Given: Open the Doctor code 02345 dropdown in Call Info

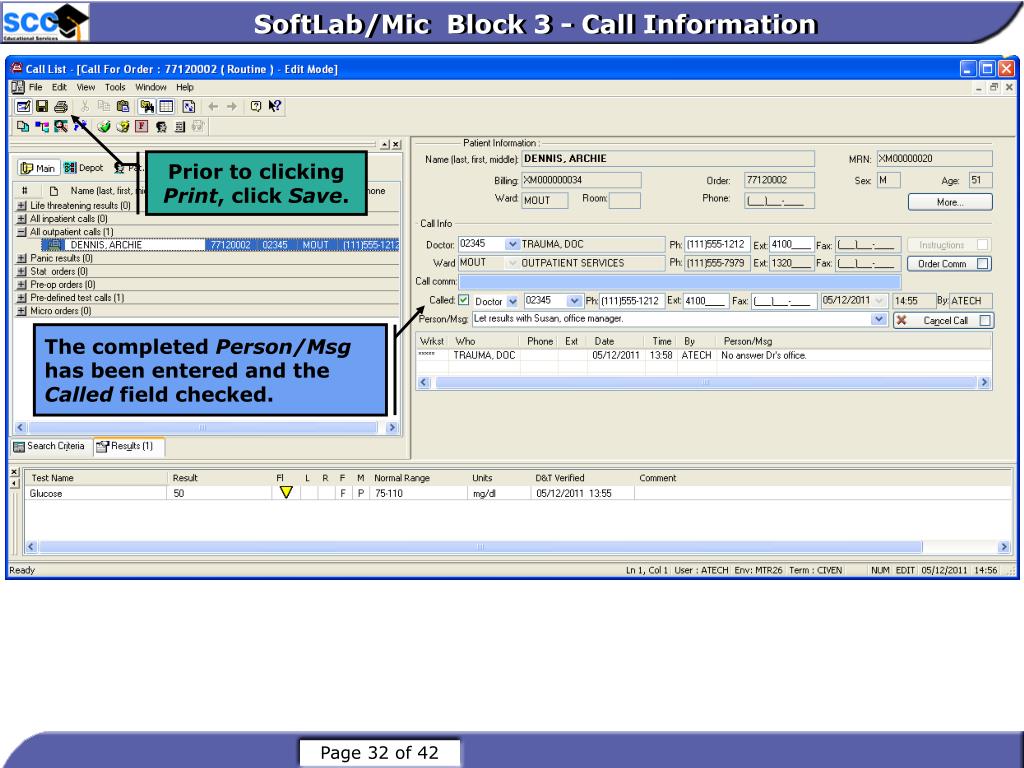Looking at the screenshot, I should pyautogui.click(x=513, y=244).
